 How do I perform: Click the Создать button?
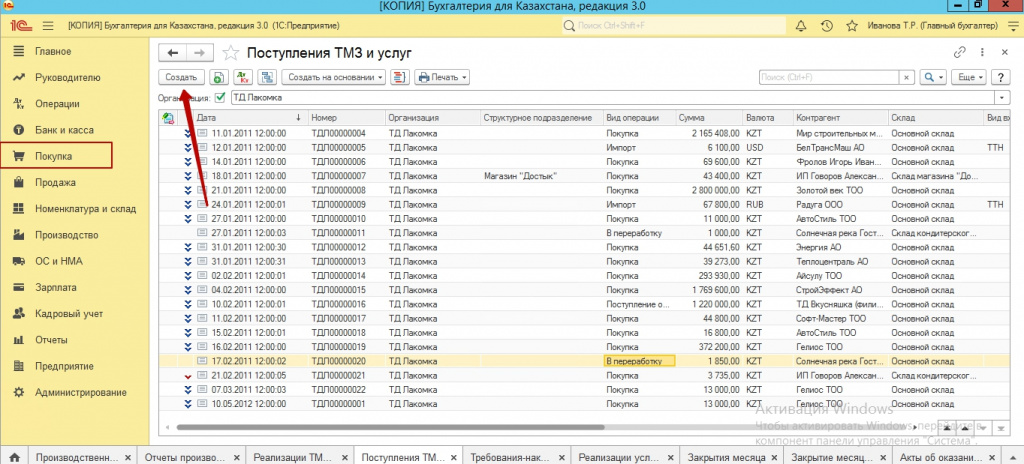[182, 77]
